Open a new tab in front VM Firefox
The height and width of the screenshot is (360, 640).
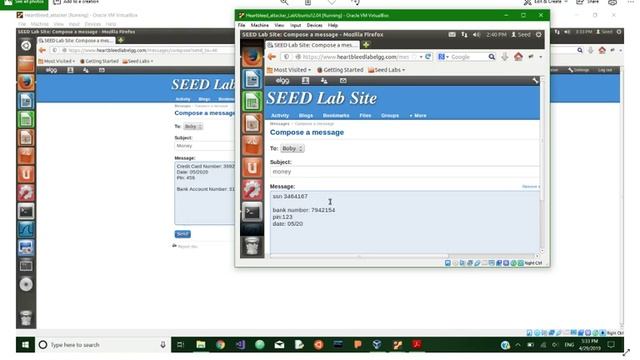pyautogui.click(x=366, y=45)
